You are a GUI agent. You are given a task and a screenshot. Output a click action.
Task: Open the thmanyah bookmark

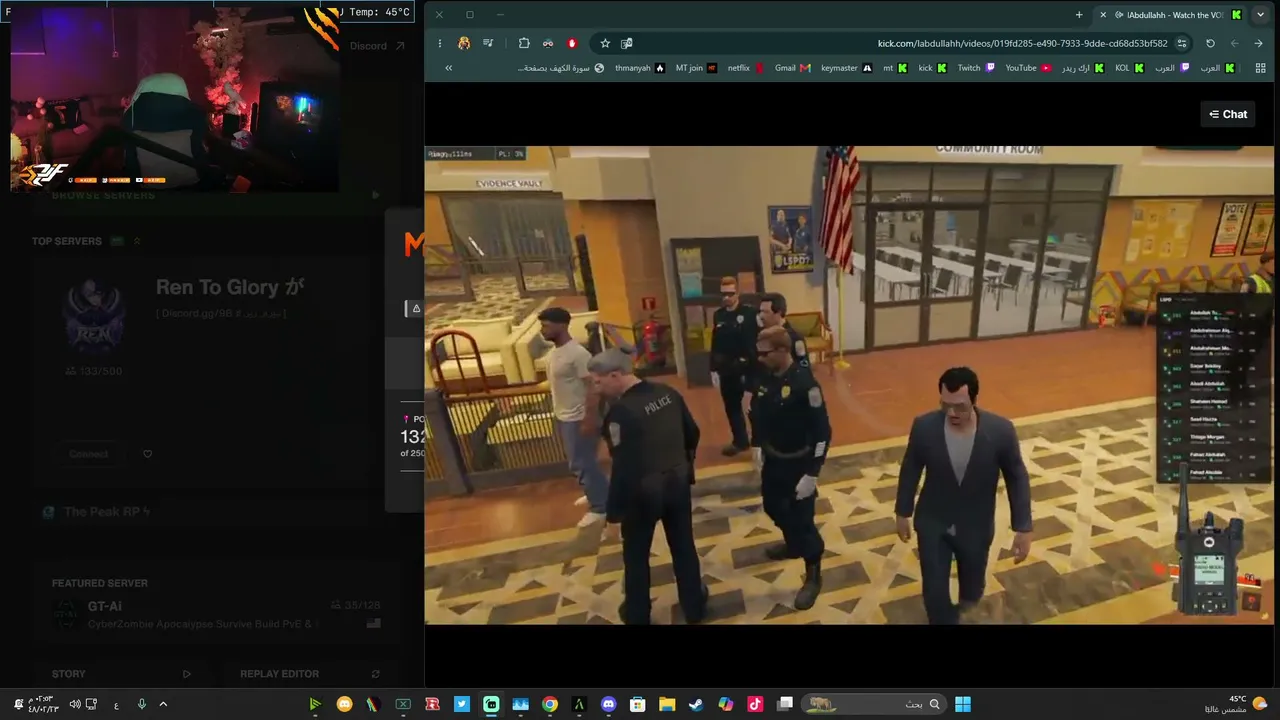coord(640,68)
